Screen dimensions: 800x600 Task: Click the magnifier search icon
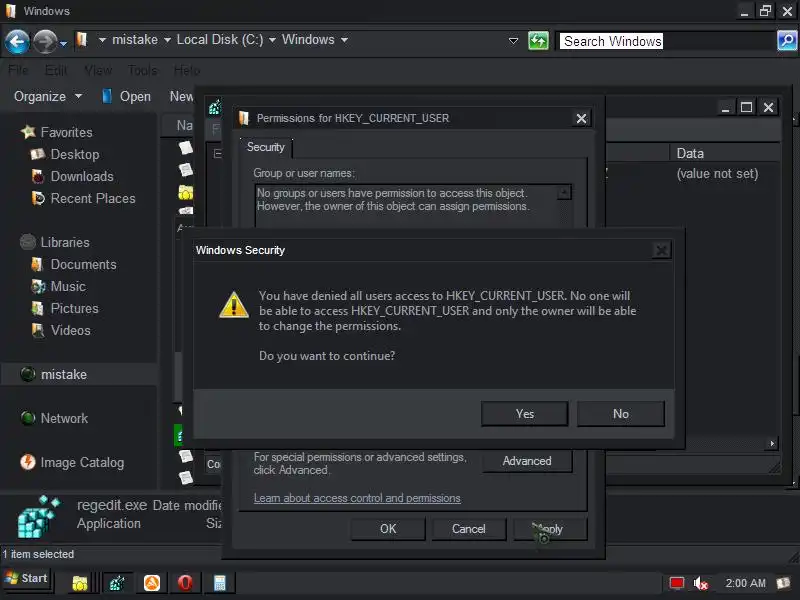(x=787, y=40)
